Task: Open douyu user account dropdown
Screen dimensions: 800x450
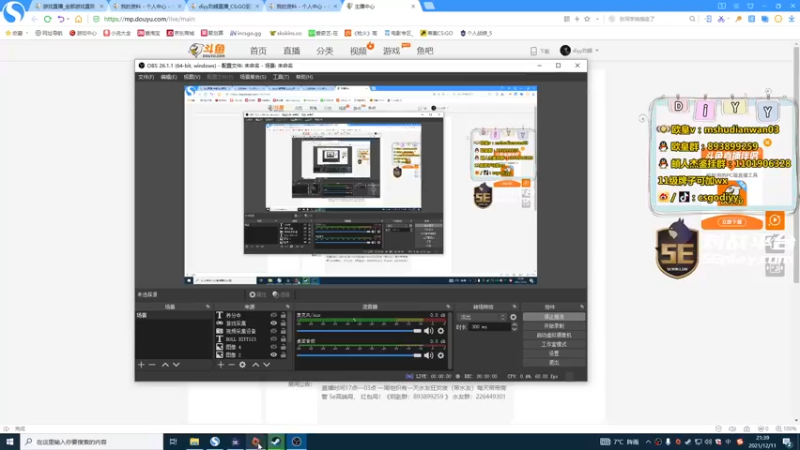Action: pyautogui.click(x=580, y=51)
